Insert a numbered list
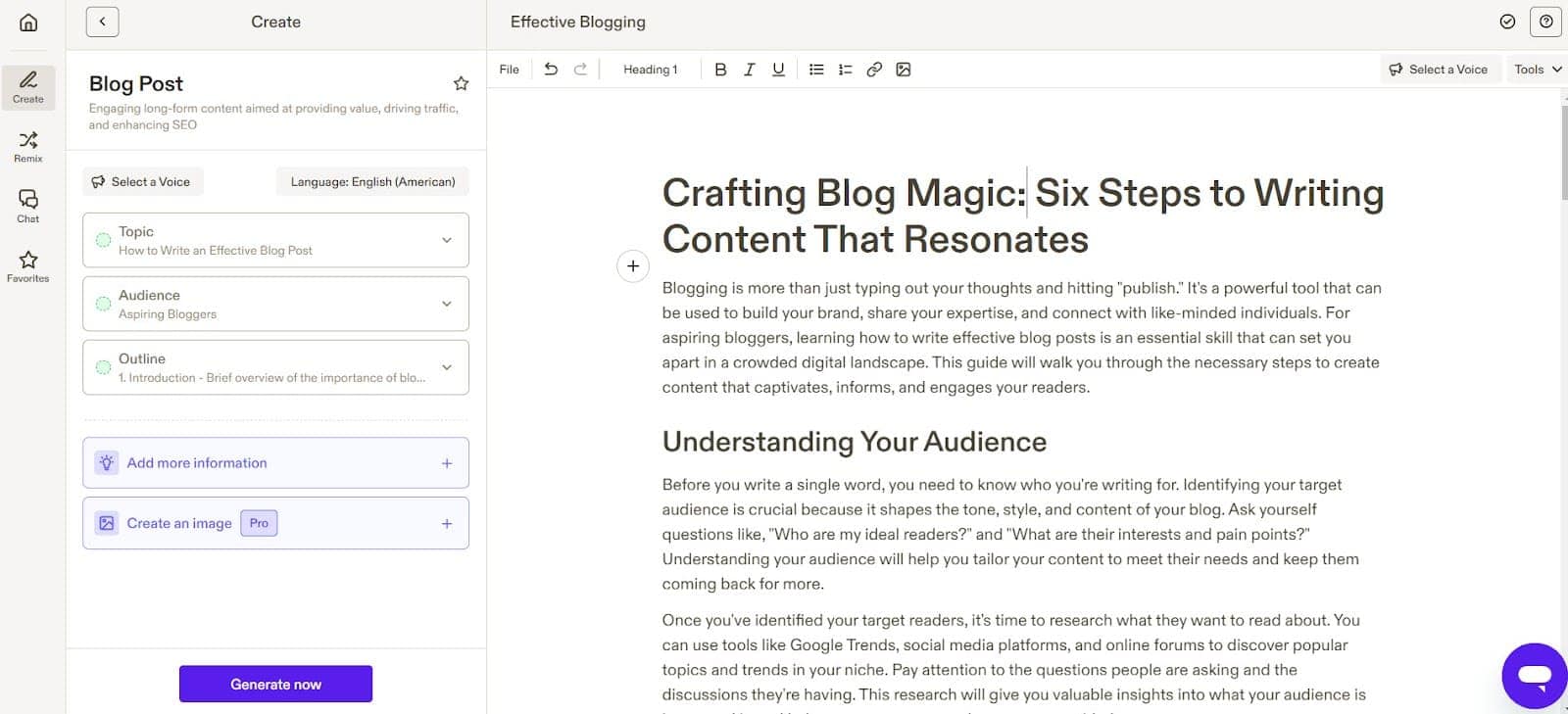The image size is (1568, 714). (845, 70)
